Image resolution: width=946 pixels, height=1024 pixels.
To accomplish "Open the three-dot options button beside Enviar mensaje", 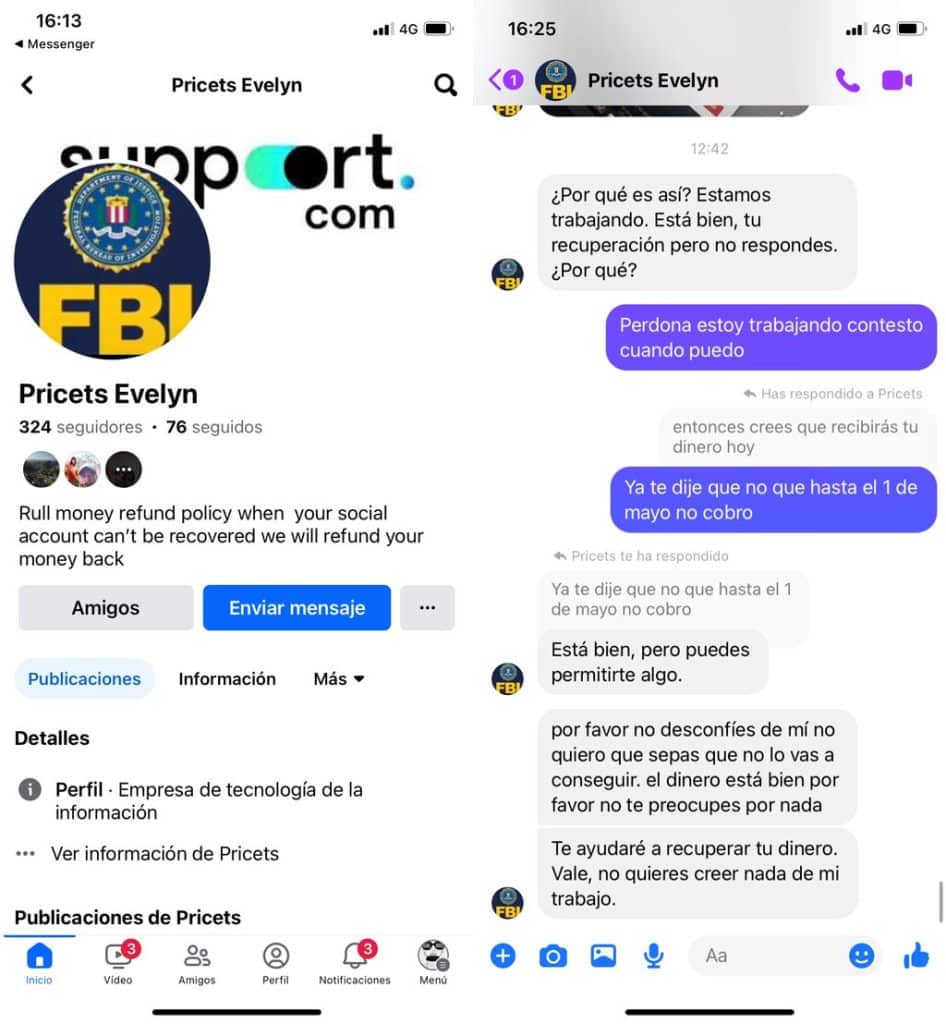I will (x=428, y=608).
